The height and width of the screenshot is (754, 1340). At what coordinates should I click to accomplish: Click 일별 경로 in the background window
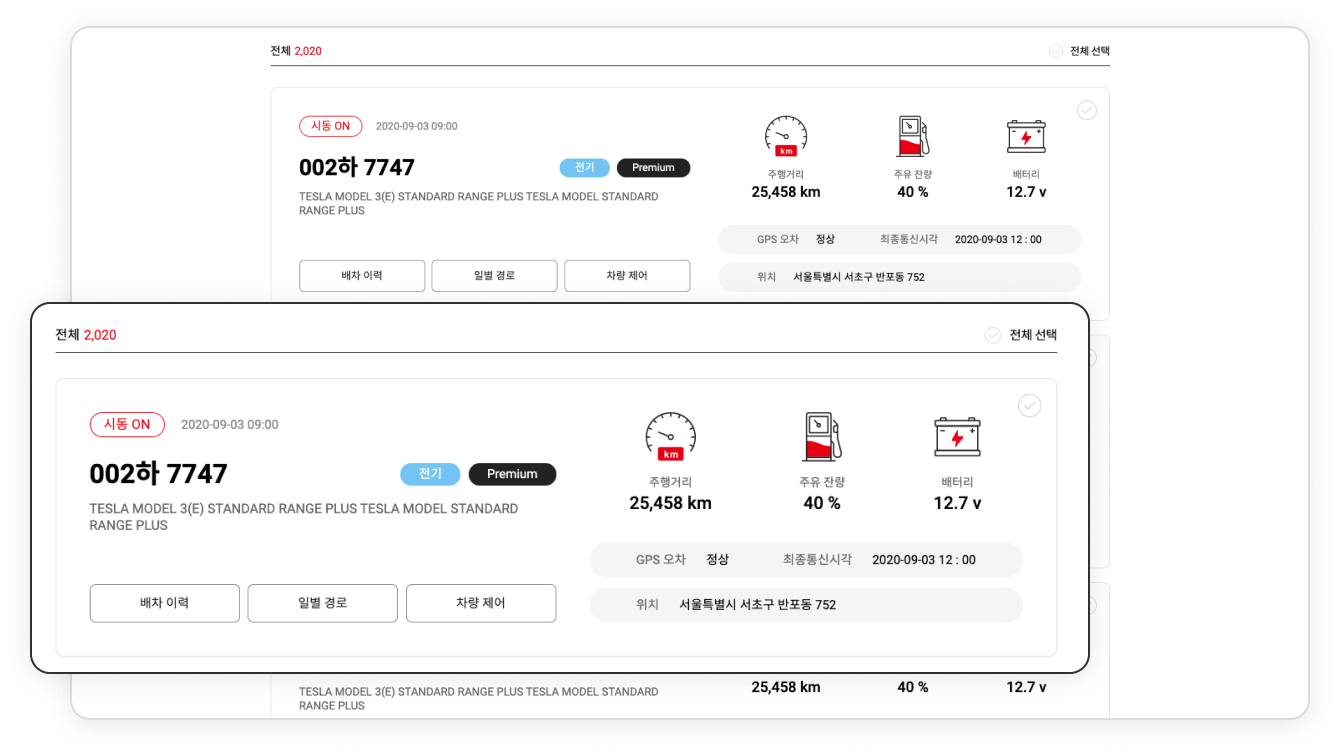(494, 276)
